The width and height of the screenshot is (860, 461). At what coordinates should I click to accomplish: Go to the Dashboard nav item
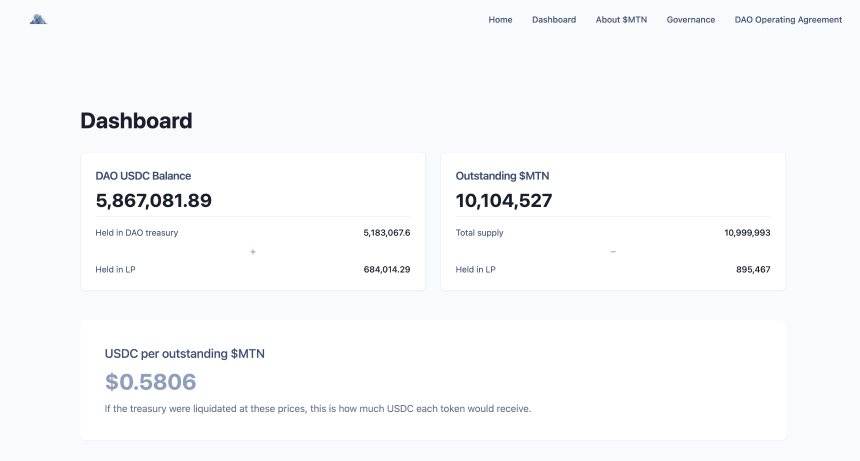tap(554, 20)
